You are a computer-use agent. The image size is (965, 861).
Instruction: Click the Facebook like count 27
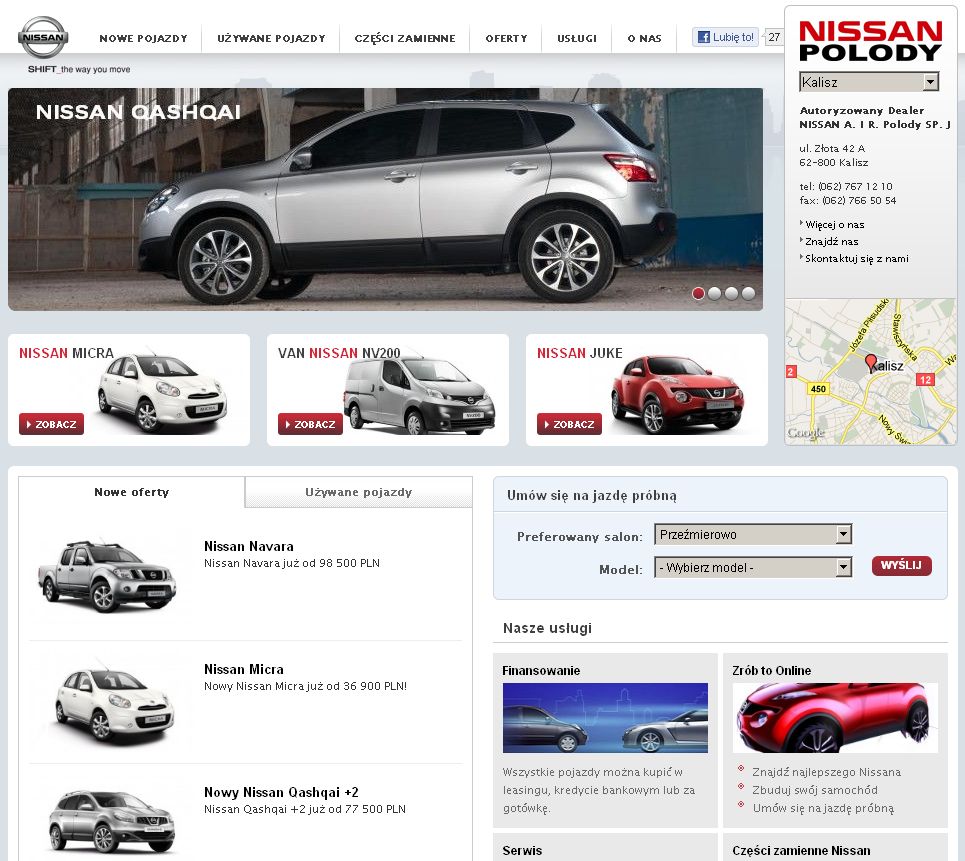pos(774,37)
